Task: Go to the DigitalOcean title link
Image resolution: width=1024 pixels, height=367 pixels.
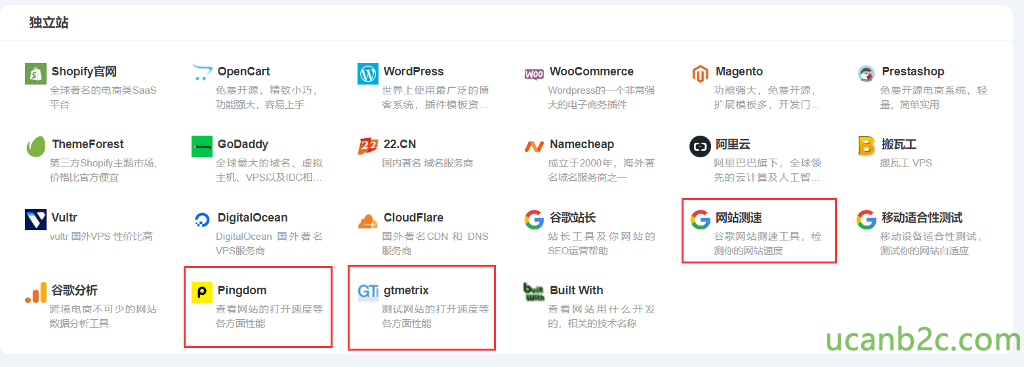Action: click(253, 217)
